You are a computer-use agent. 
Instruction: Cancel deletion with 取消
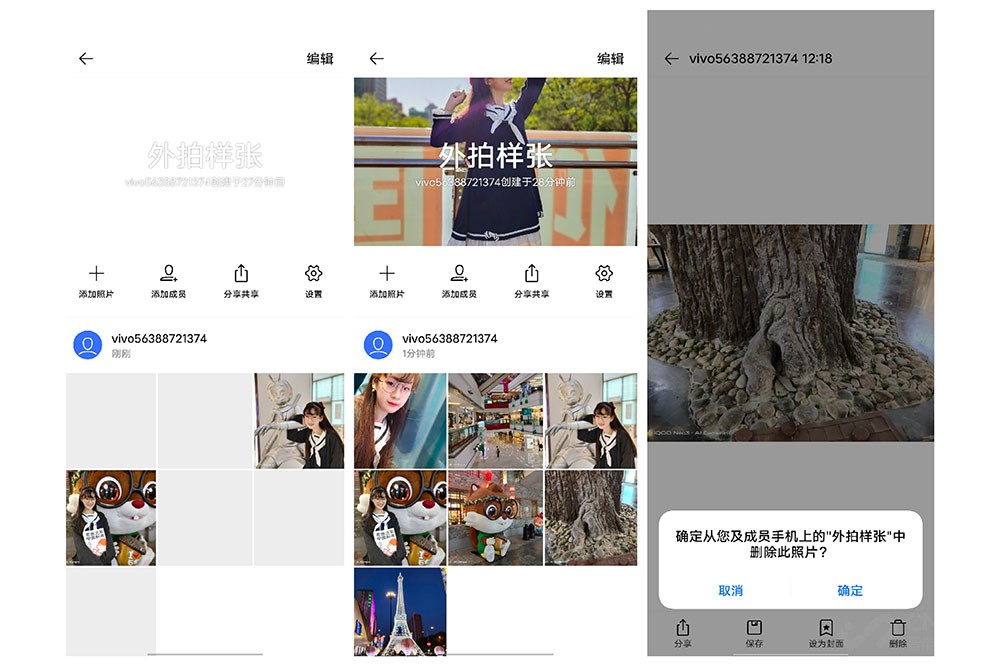[x=730, y=591]
